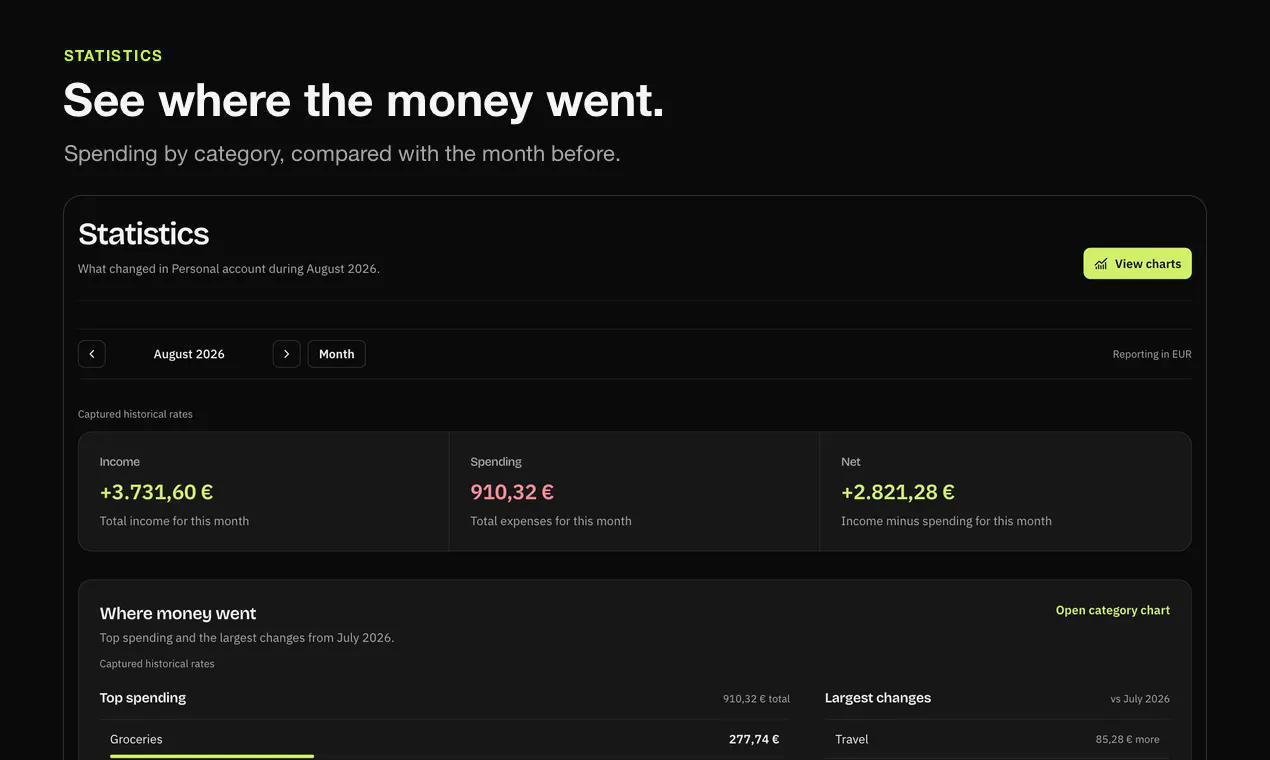Open the Month period selector
This screenshot has width=1270, height=760.
[x=336, y=354]
